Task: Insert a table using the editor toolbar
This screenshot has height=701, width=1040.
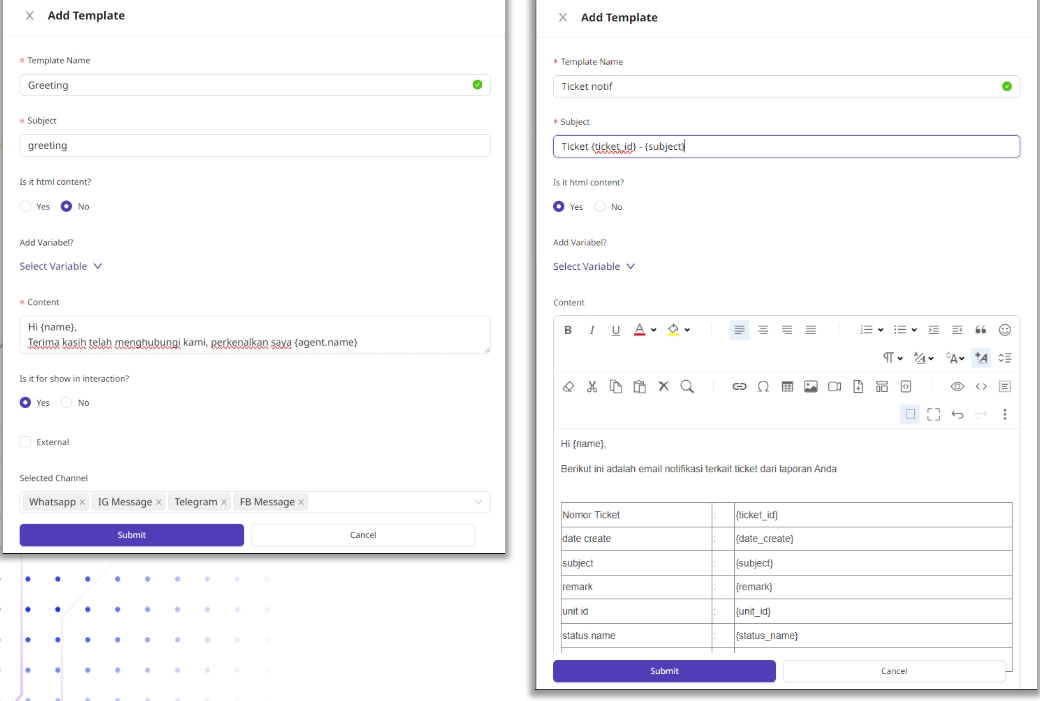Action: pyautogui.click(x=787, y=387)
